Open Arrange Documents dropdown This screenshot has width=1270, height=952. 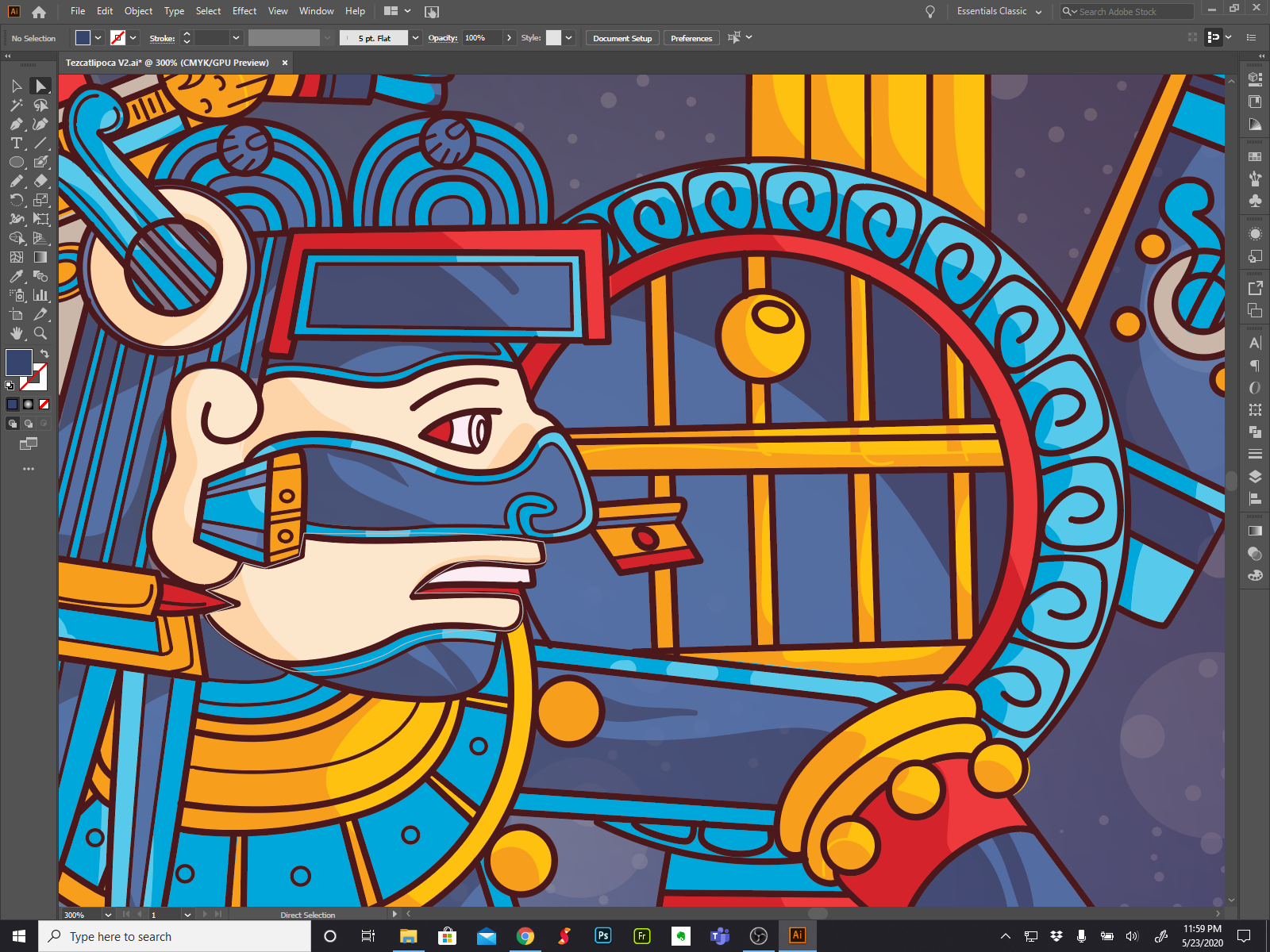click(x=398, y=11)
